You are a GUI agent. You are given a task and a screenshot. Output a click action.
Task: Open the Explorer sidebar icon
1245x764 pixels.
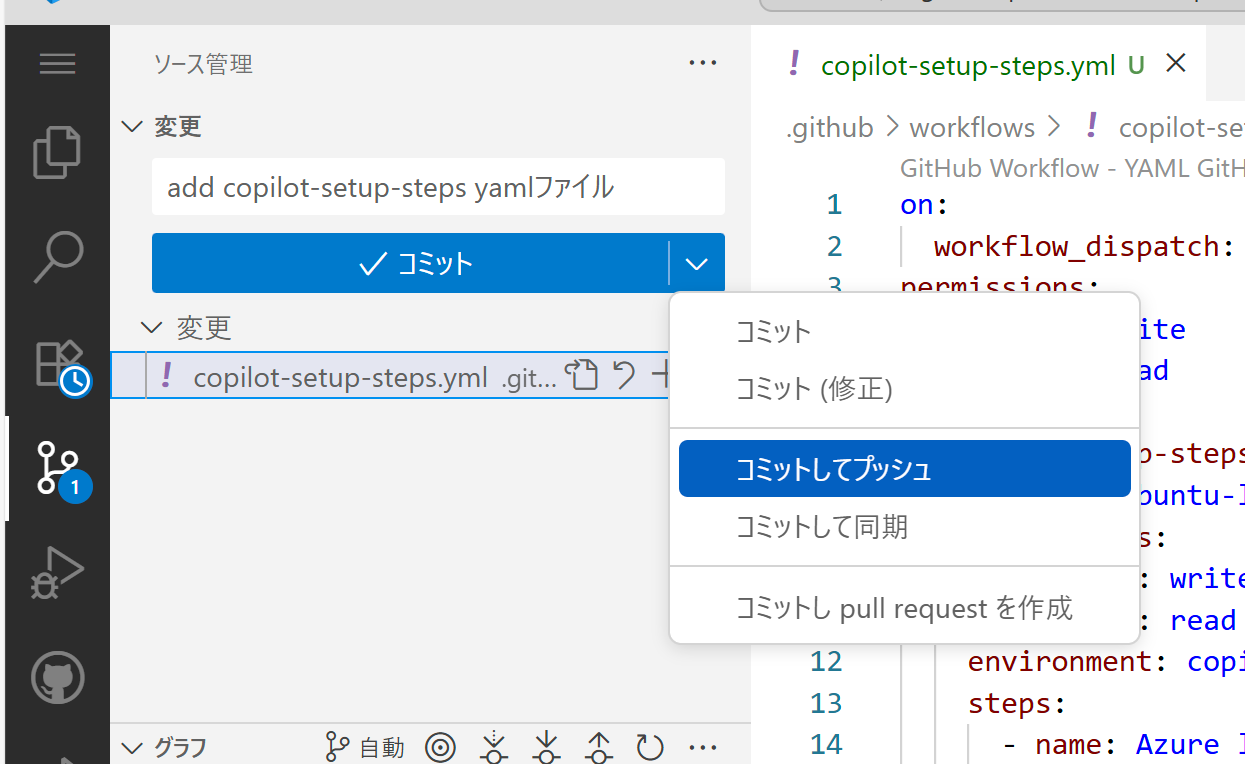click(57, 152)
